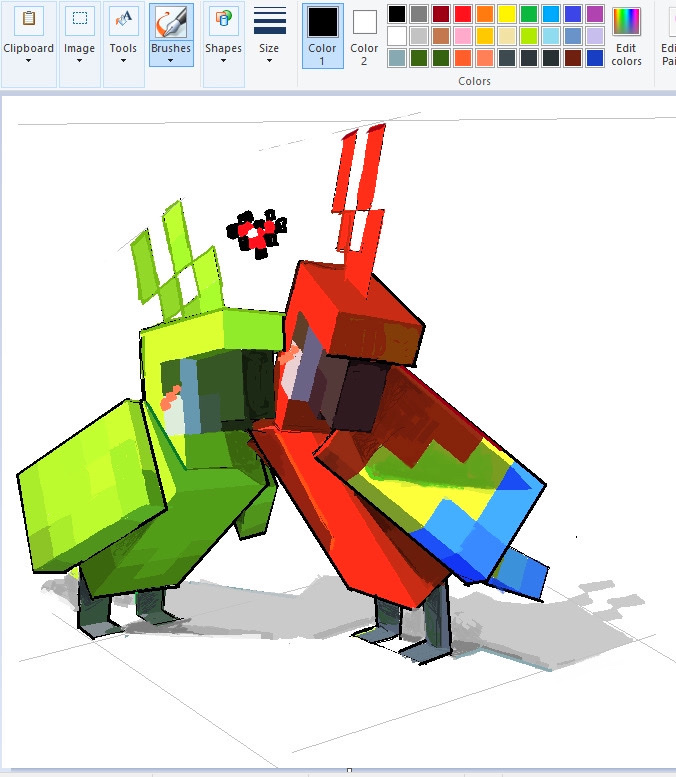Open the Tools group icon
676x777 pixels.
123,21
